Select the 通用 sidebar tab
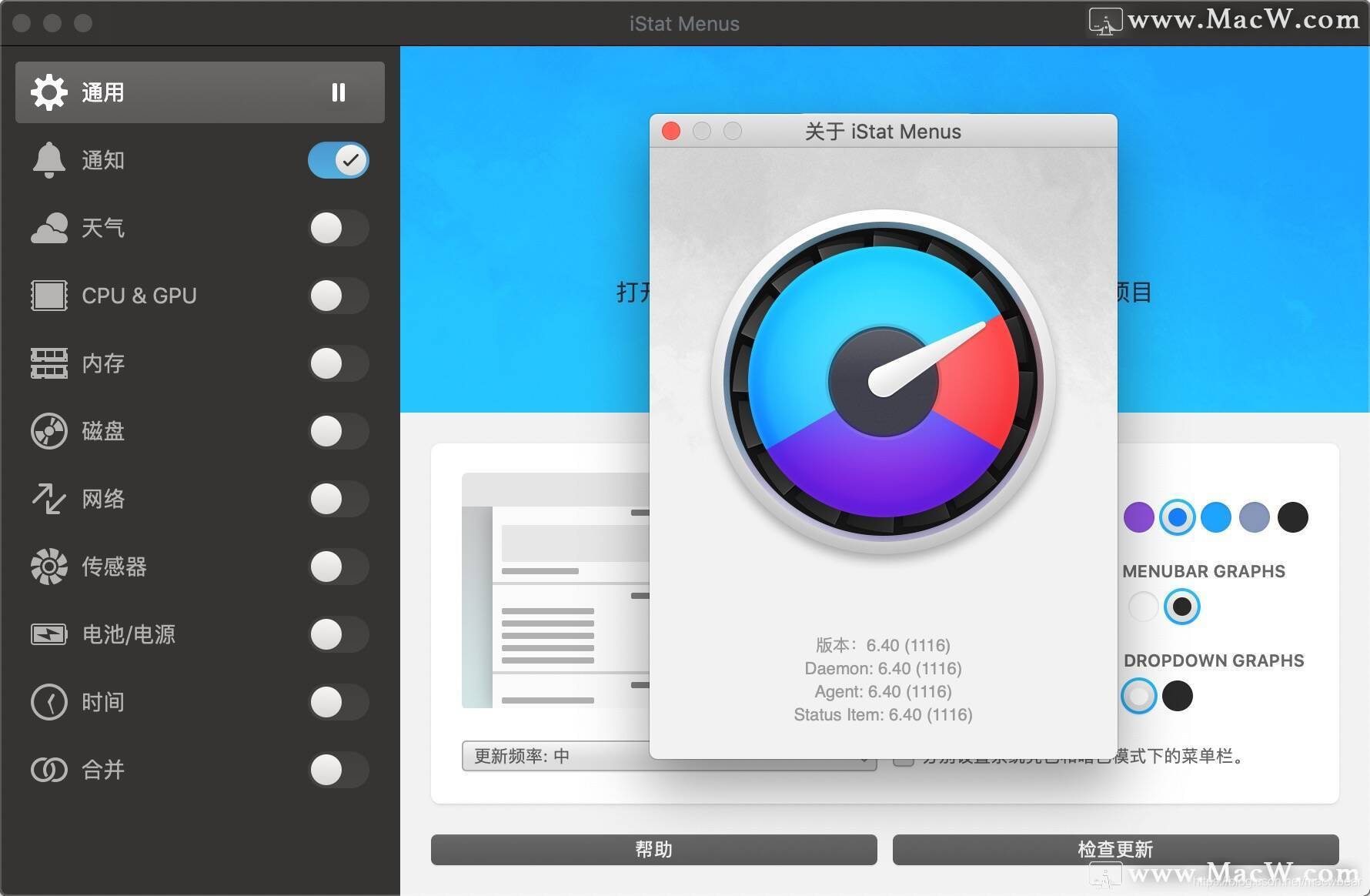Viewport: 1370px width, 896px height. 200,92
